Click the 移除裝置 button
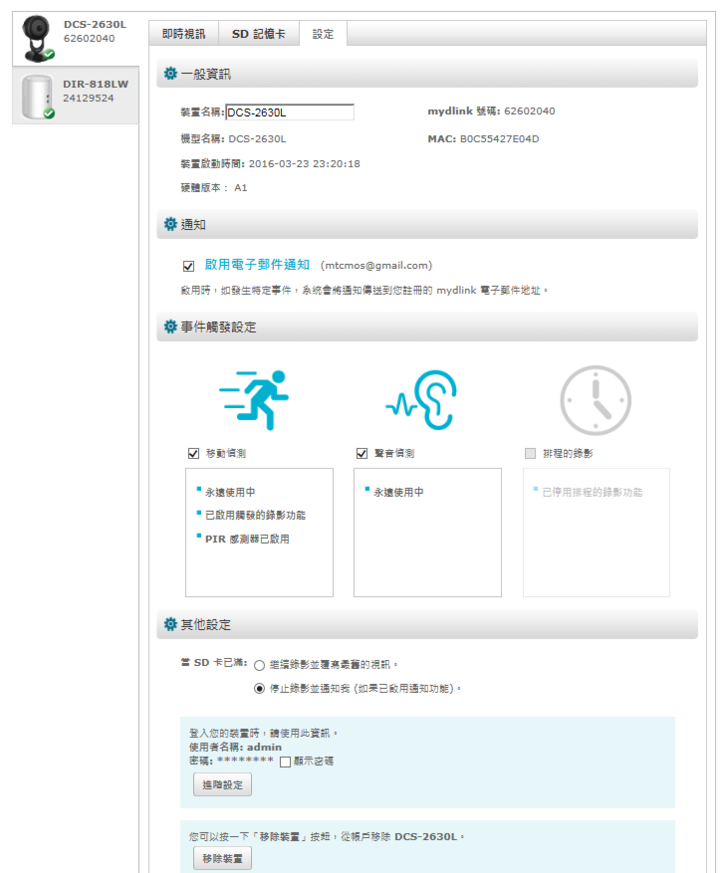The image size is (728, 873). (222, 859)
